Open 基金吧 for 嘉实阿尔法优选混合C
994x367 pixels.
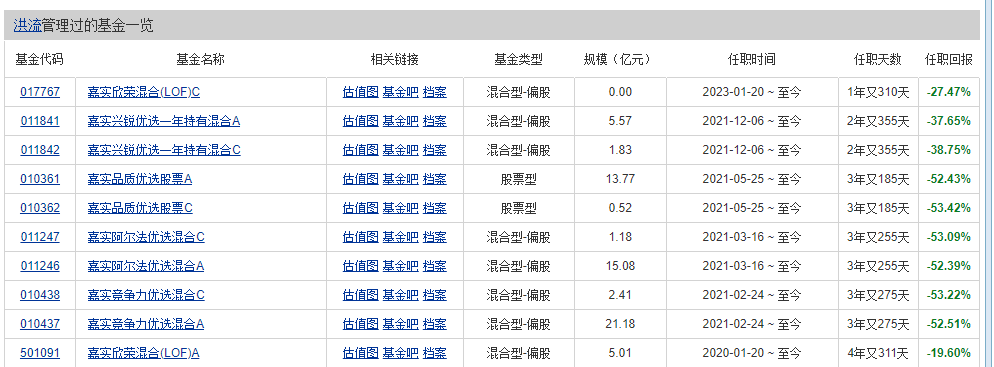(401, 237)
